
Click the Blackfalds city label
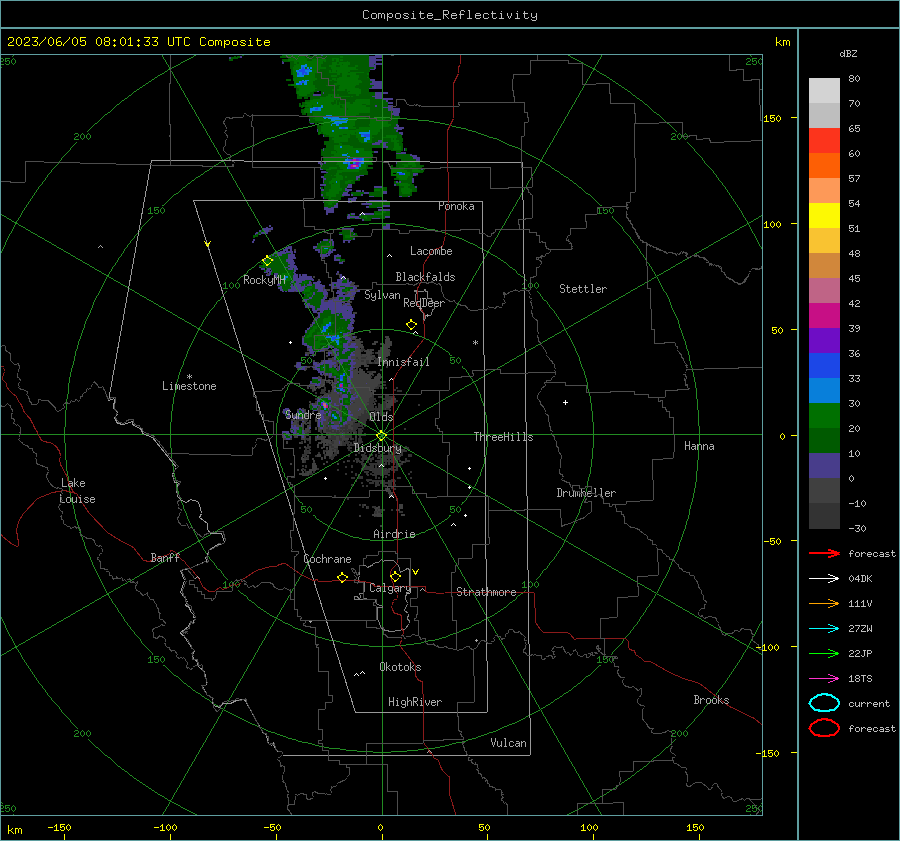425,277
